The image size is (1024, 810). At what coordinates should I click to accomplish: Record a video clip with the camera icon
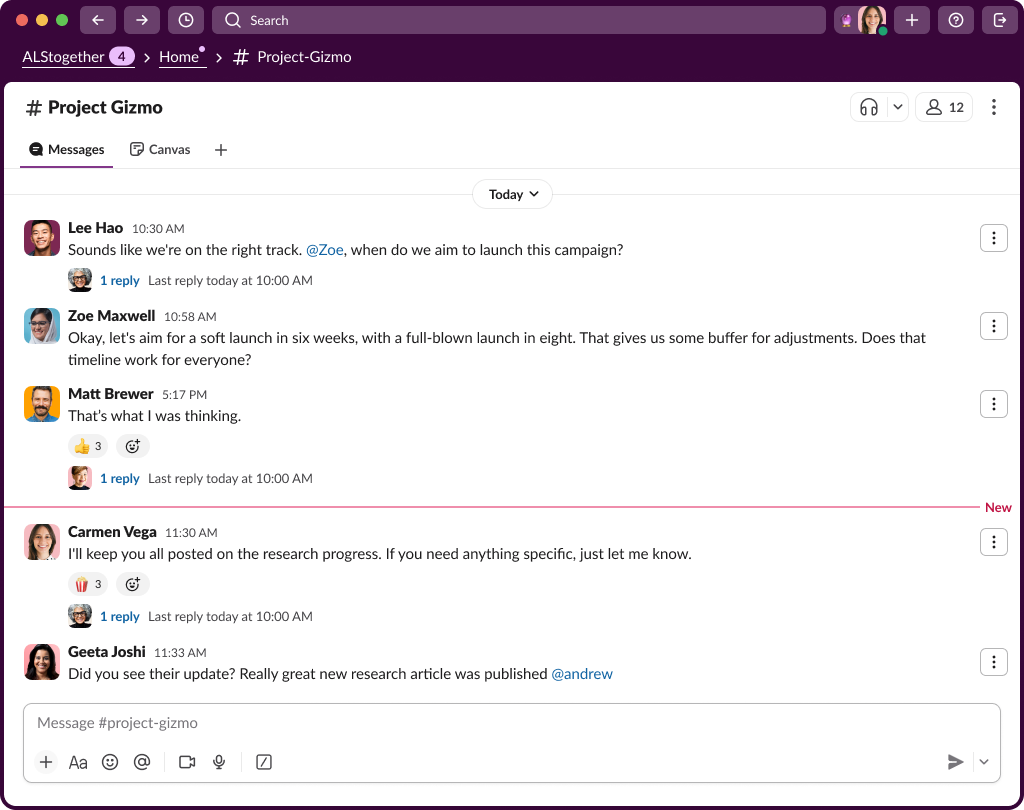coord(187,762)
